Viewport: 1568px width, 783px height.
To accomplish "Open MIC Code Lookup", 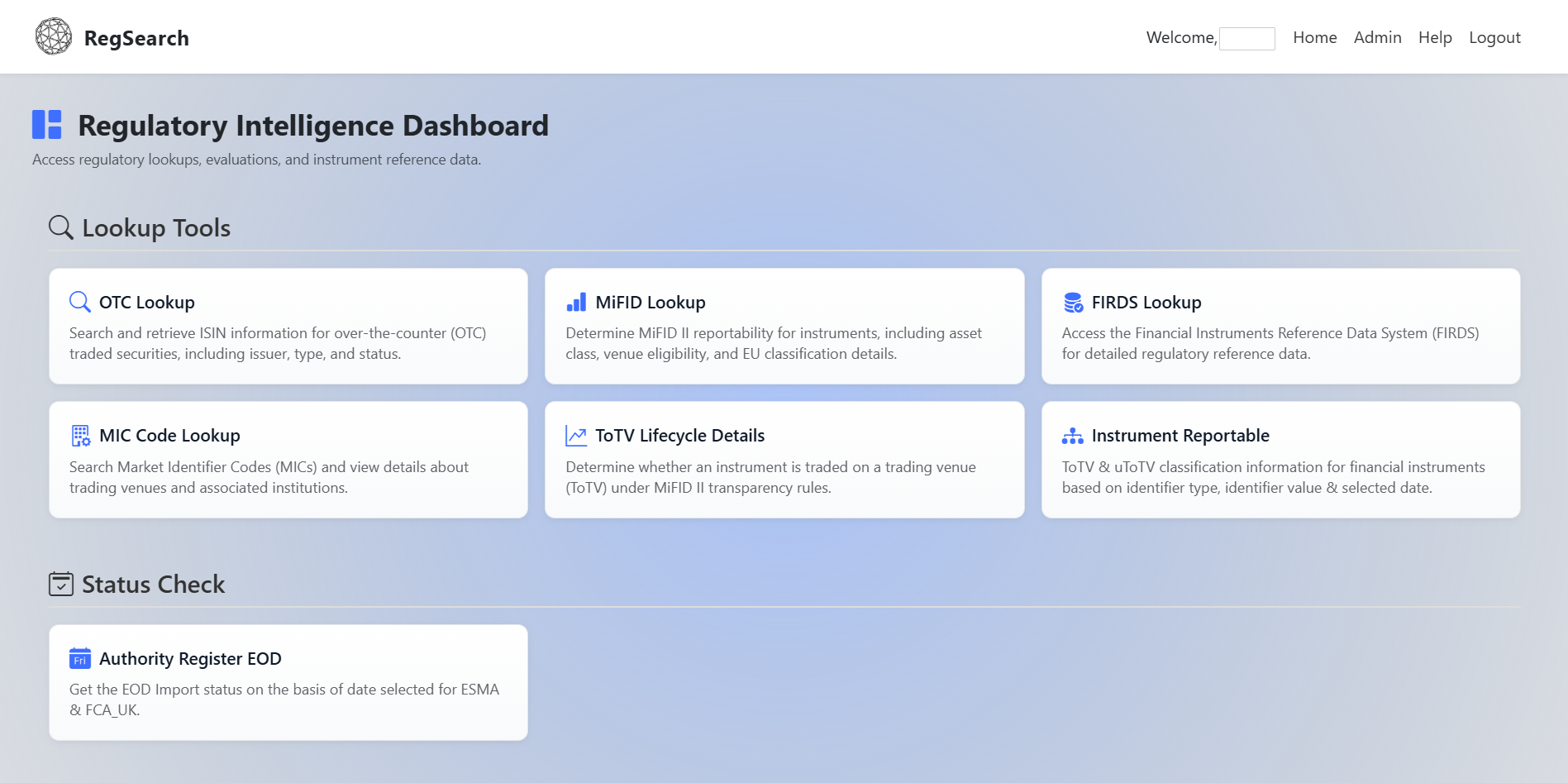I will [x=288, y=460].
